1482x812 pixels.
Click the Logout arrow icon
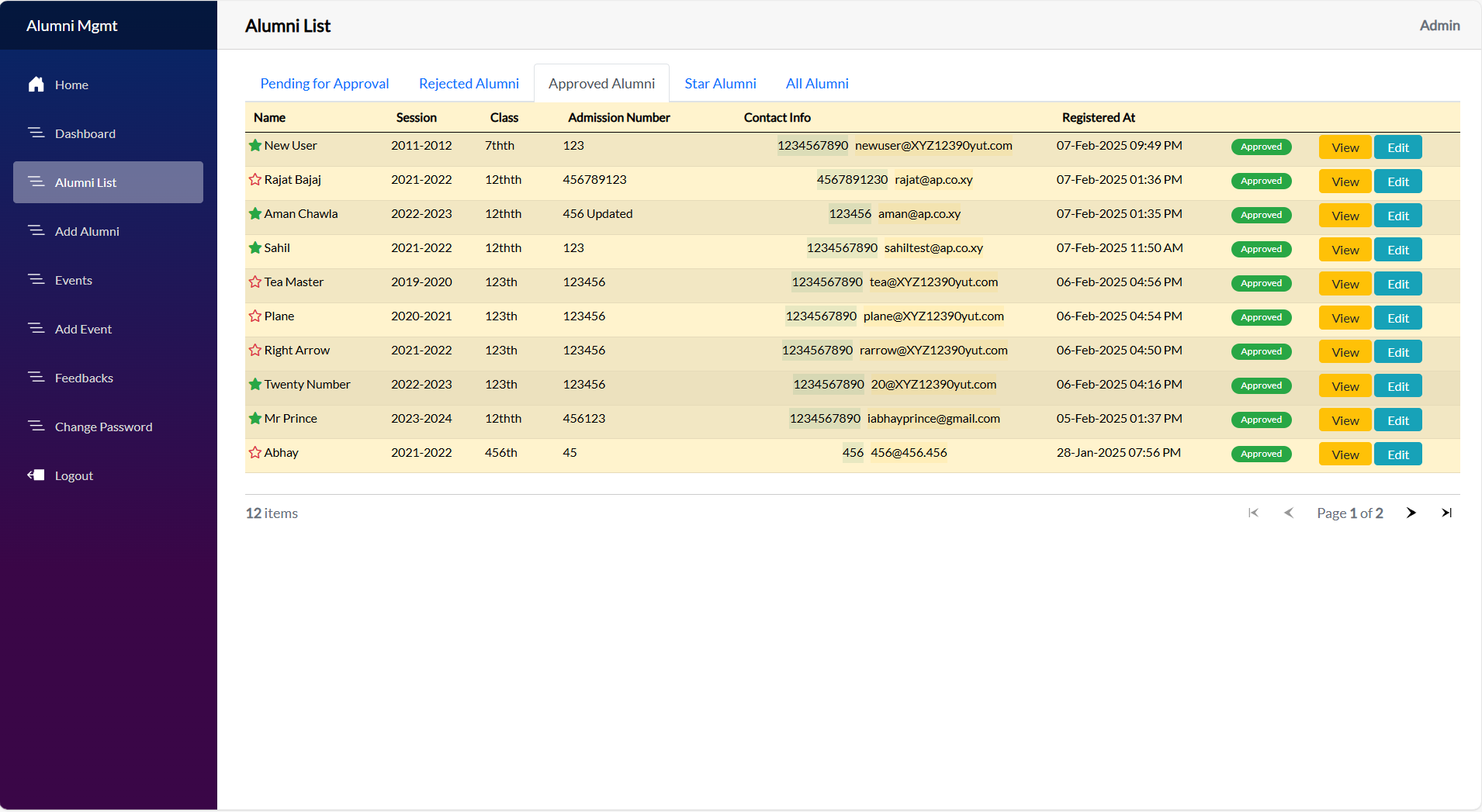(x=36, y=475)
